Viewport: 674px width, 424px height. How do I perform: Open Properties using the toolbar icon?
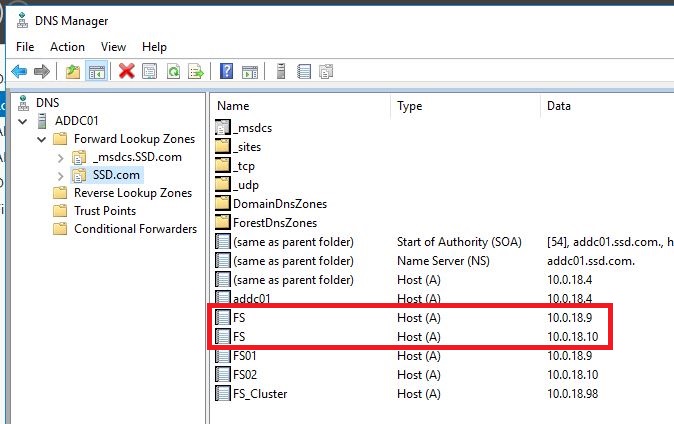150,71
